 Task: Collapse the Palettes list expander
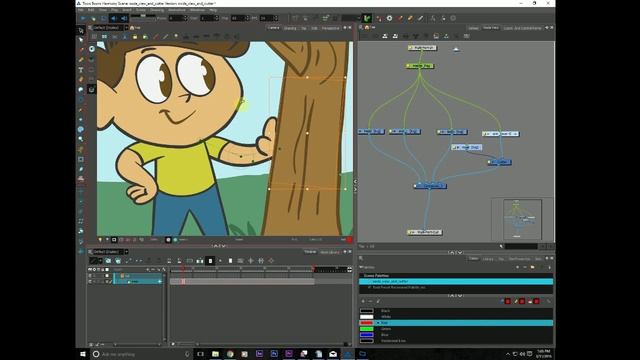(361, 267)
